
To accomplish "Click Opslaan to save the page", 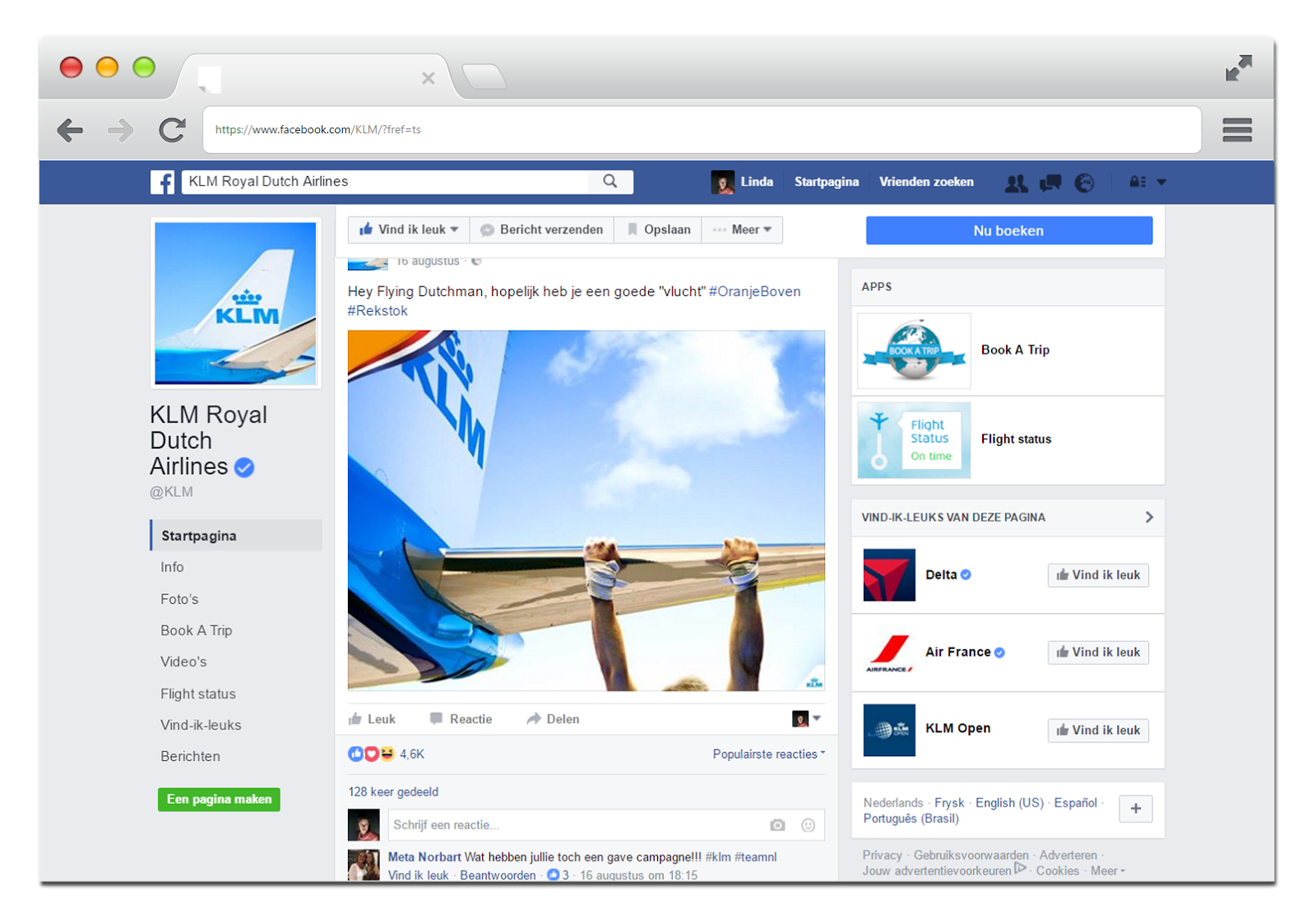I will 658,230.
